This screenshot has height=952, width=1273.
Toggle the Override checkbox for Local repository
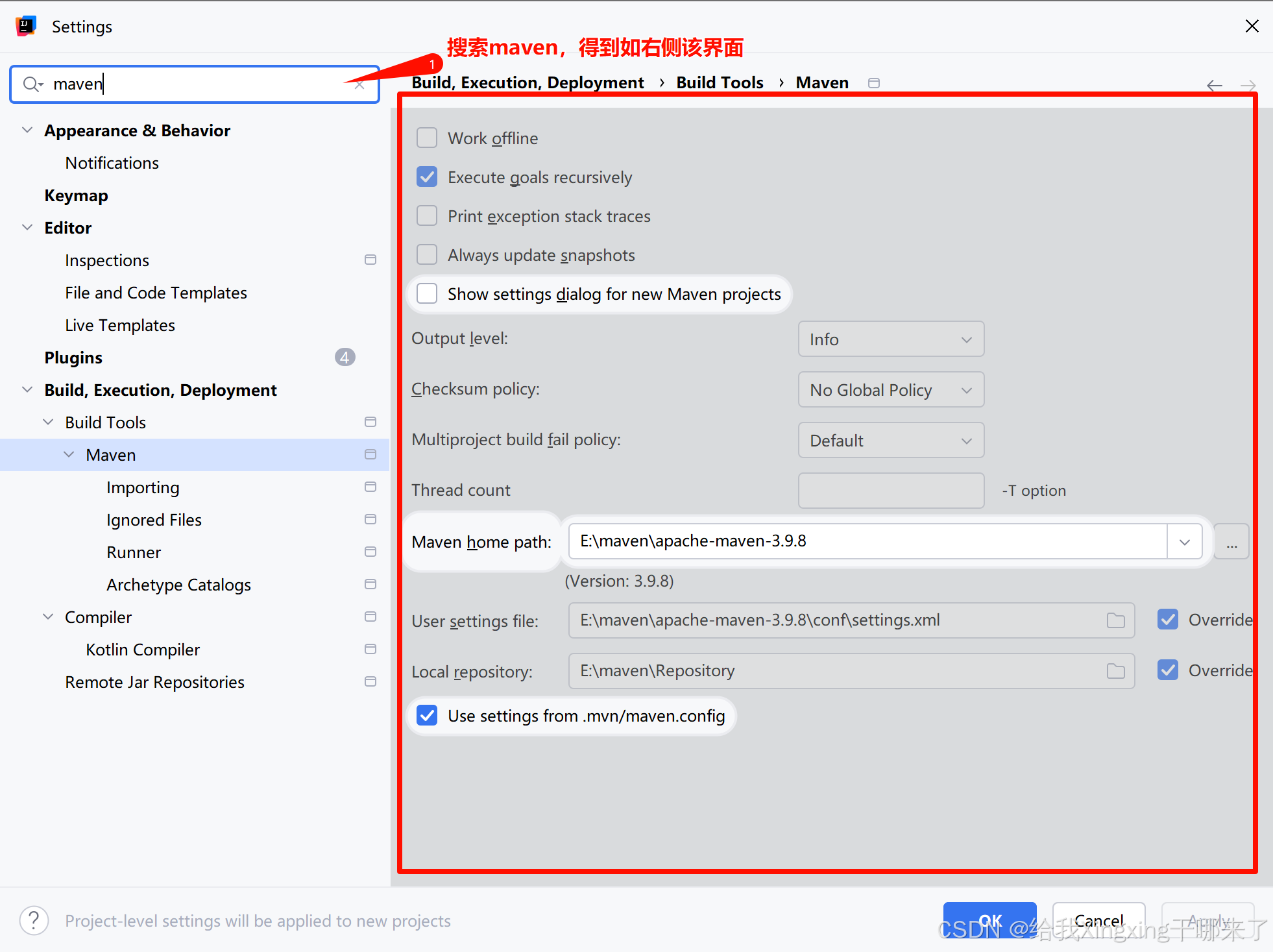click(x=1168, y=670)
